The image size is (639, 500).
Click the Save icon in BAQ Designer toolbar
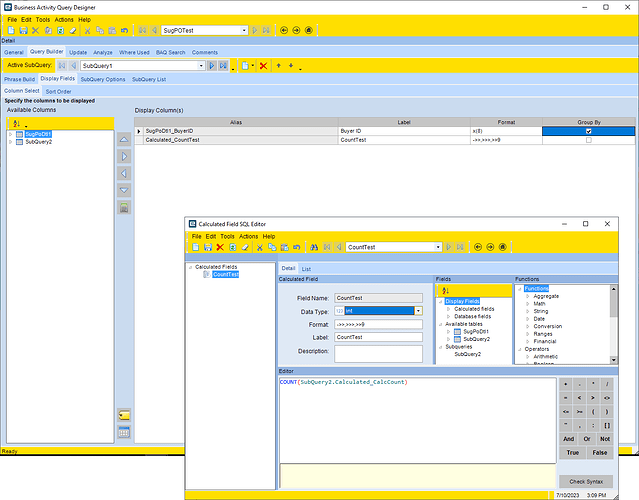click(22, 31)
